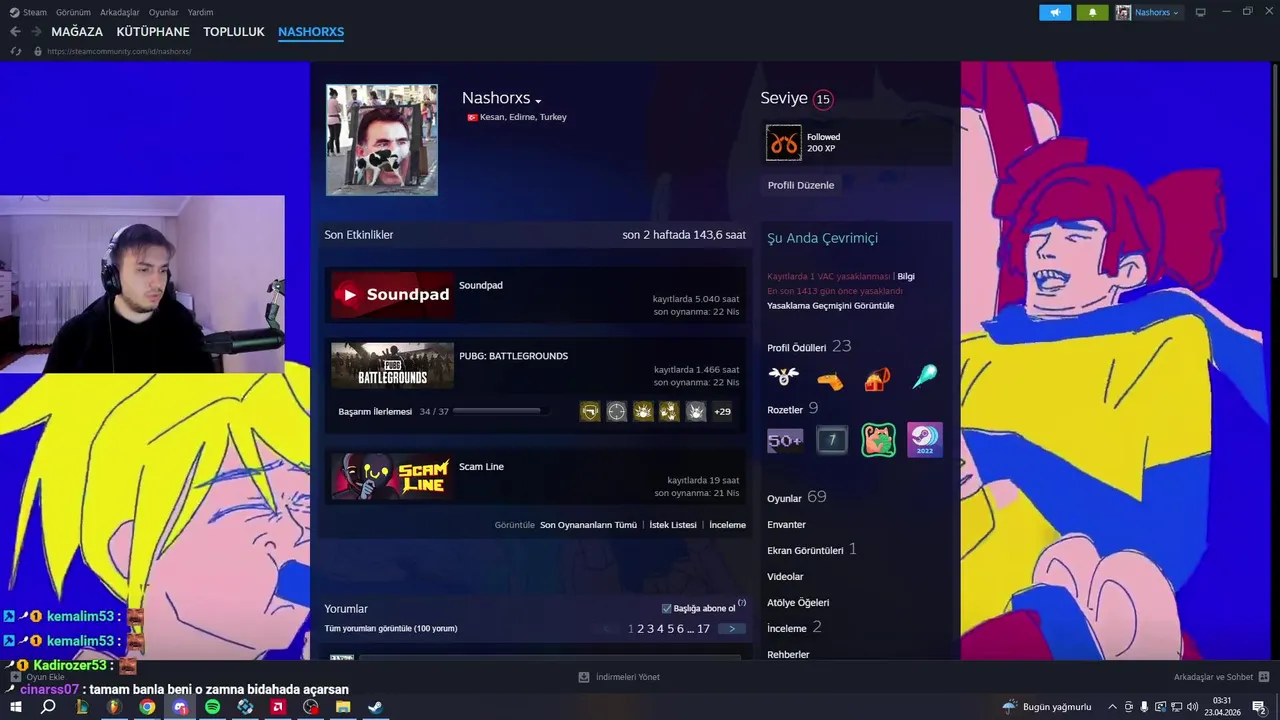The width and height of the screenshot is (1280, 720).
Task: Click the PUBG achievement progress bar
Action: (x=499, y=411)
